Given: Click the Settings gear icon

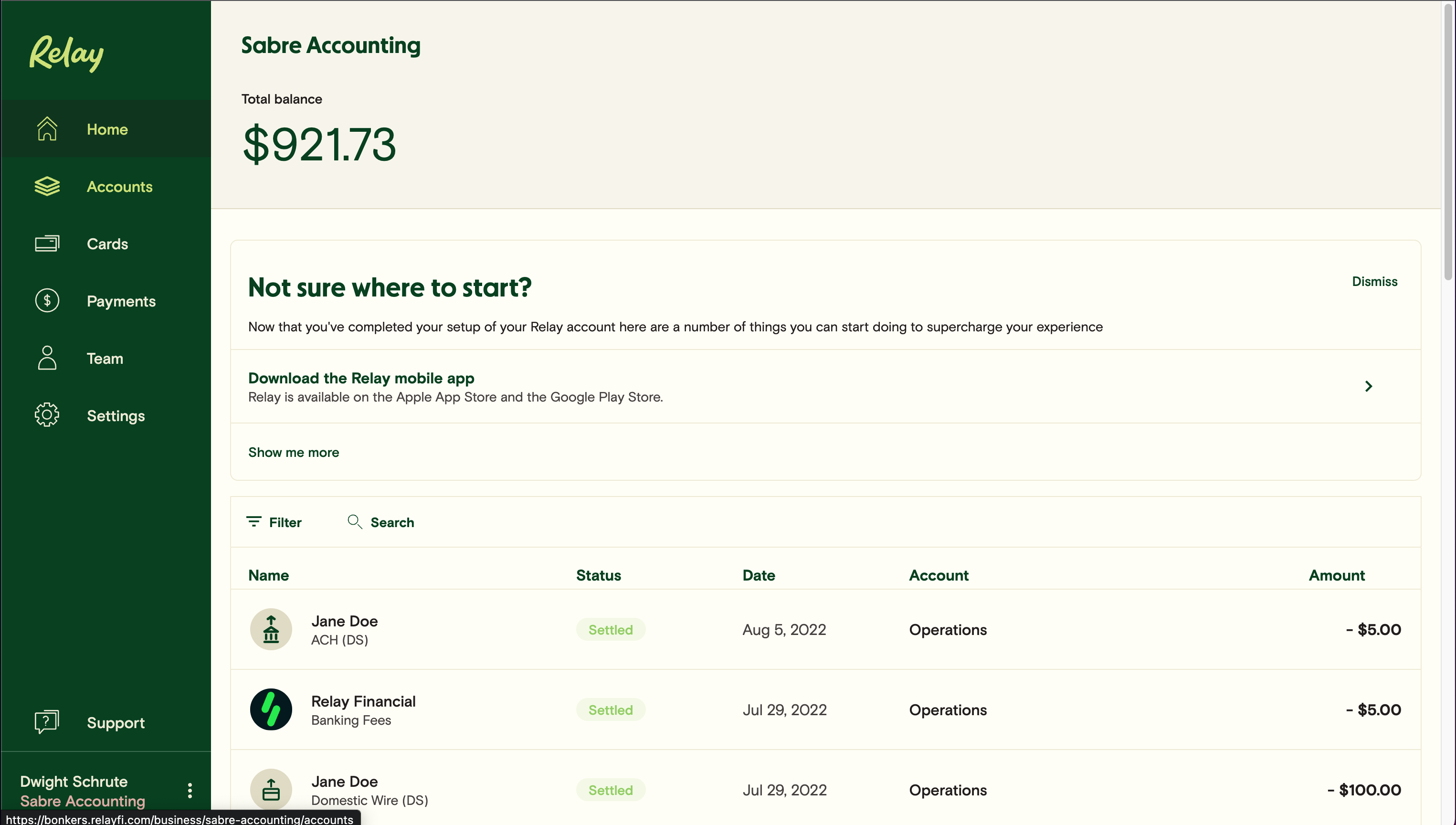Looking at the screenshot, I should (47, 415).
